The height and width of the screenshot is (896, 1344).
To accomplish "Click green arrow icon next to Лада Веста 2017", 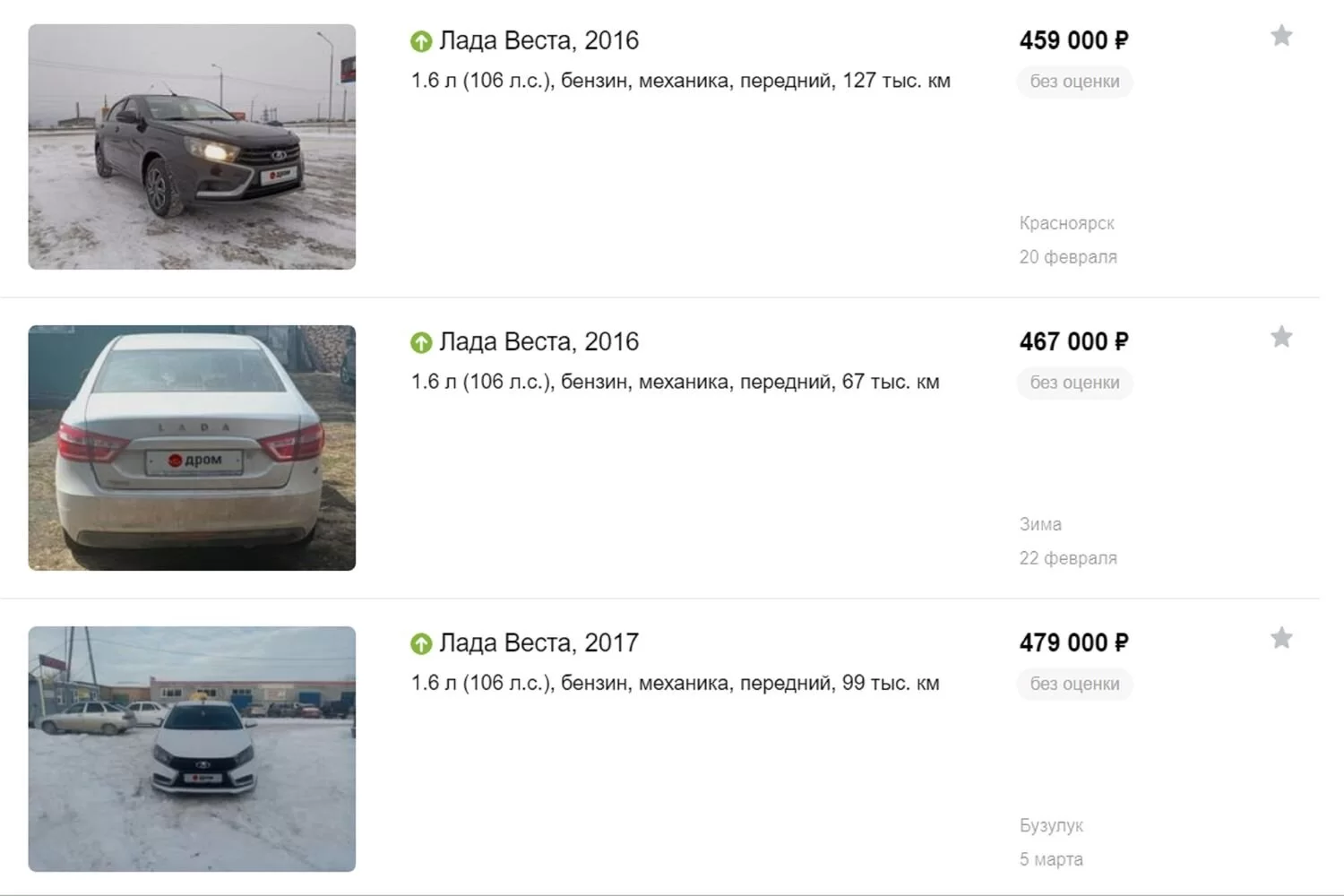I will click(x=421, y=643).
